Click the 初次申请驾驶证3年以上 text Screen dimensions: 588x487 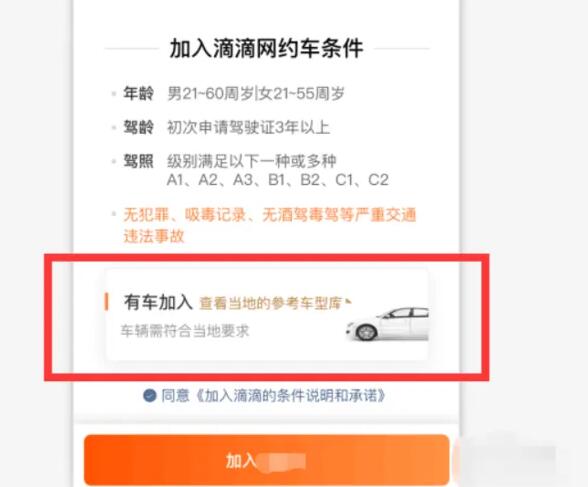click(248, 127)
